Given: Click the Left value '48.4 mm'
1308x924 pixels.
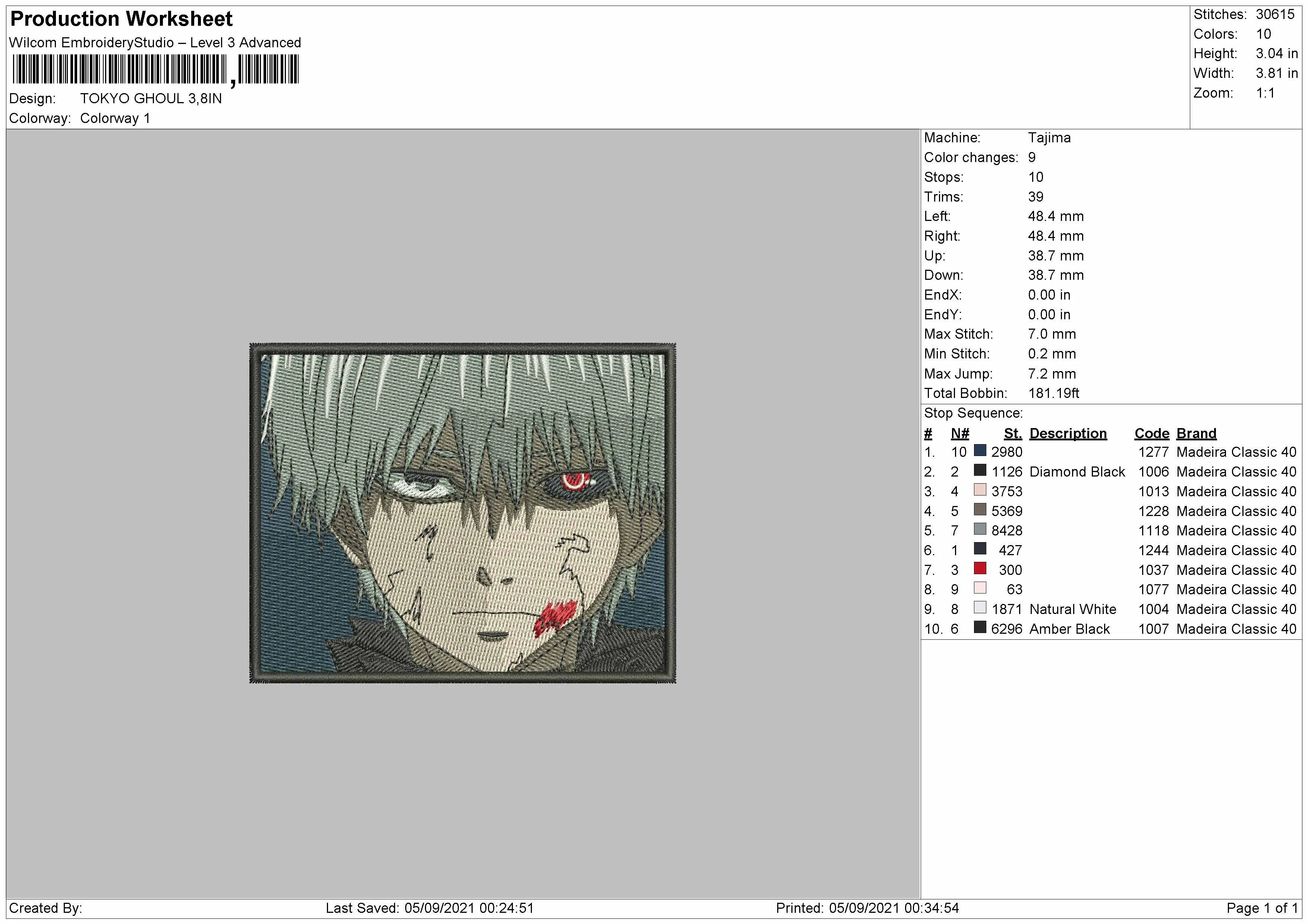Looking at the screenshot, I should click(1056, 216).
